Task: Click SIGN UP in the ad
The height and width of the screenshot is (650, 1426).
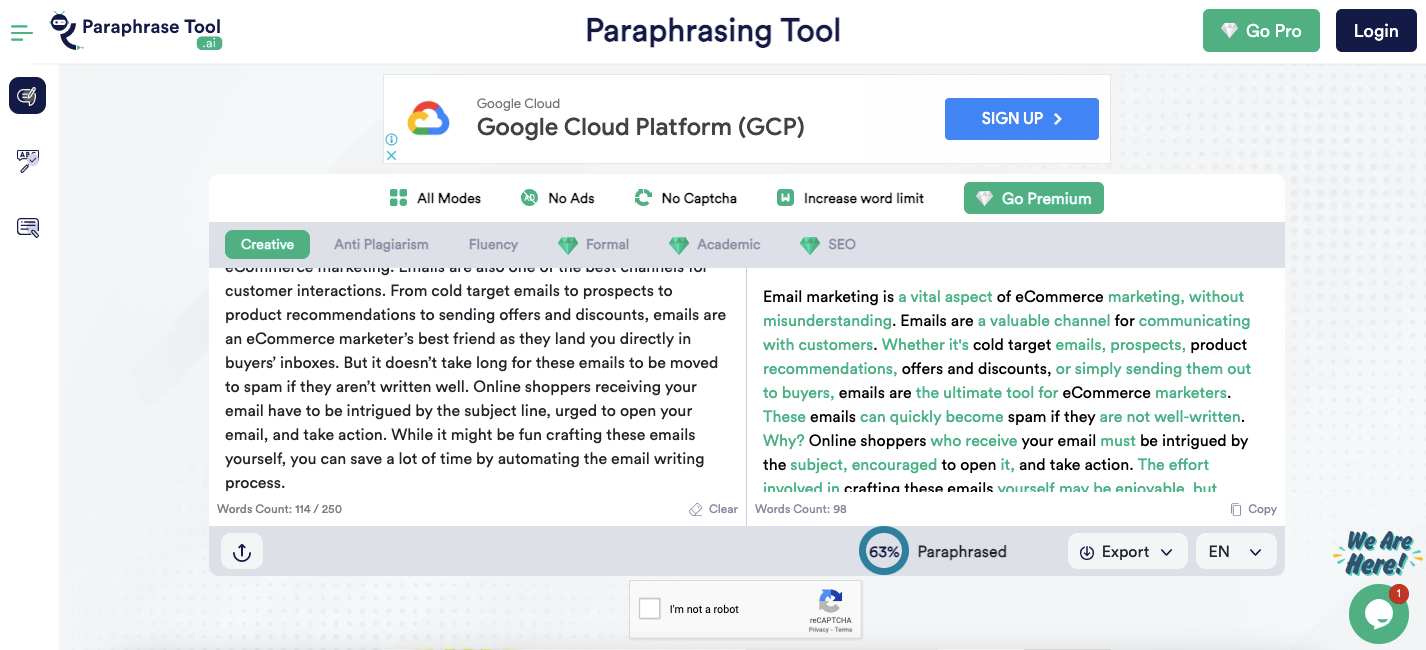Action: (1022, 119)
